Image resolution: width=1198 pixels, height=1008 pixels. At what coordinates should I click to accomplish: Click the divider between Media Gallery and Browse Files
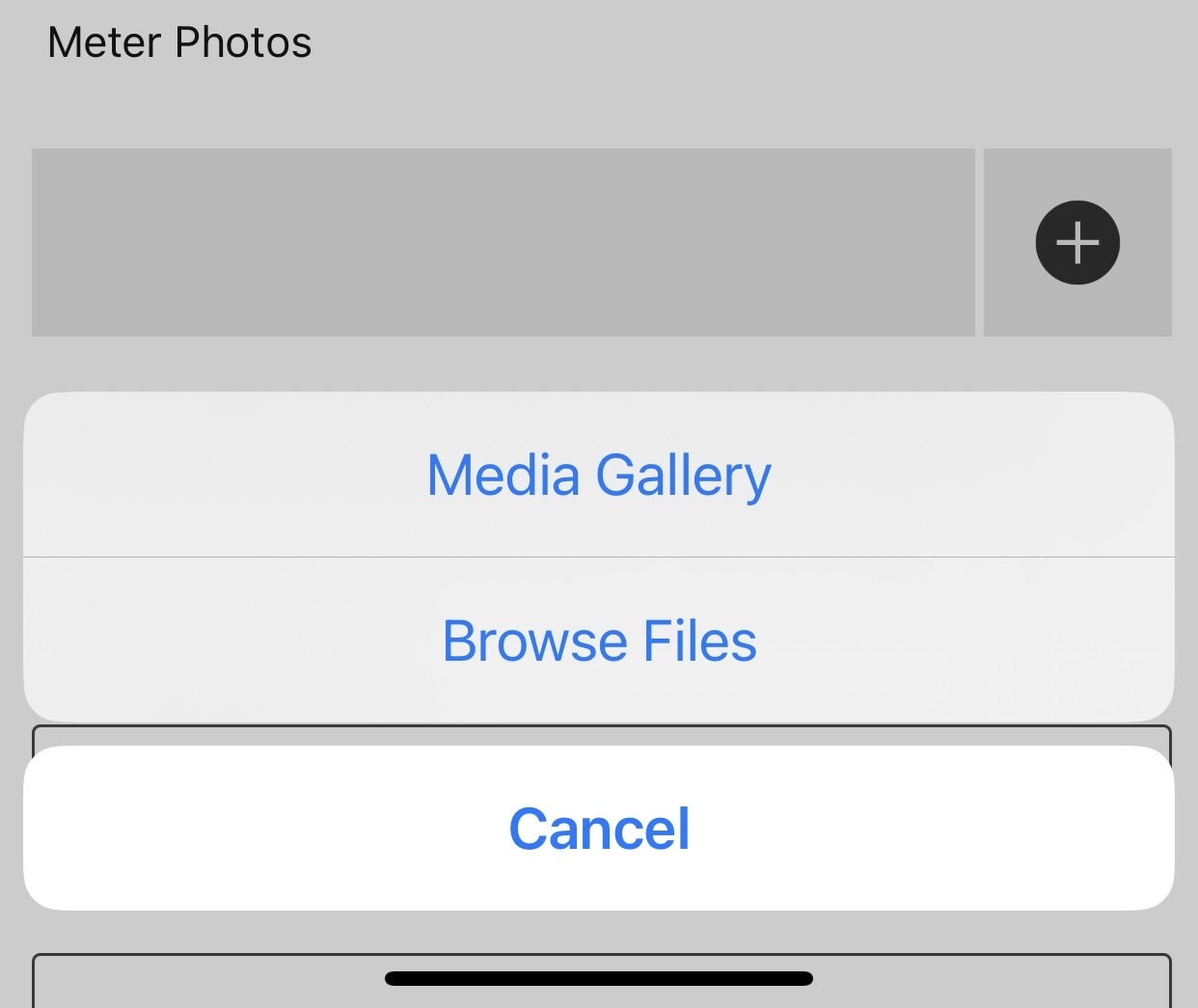coord(599,557)
